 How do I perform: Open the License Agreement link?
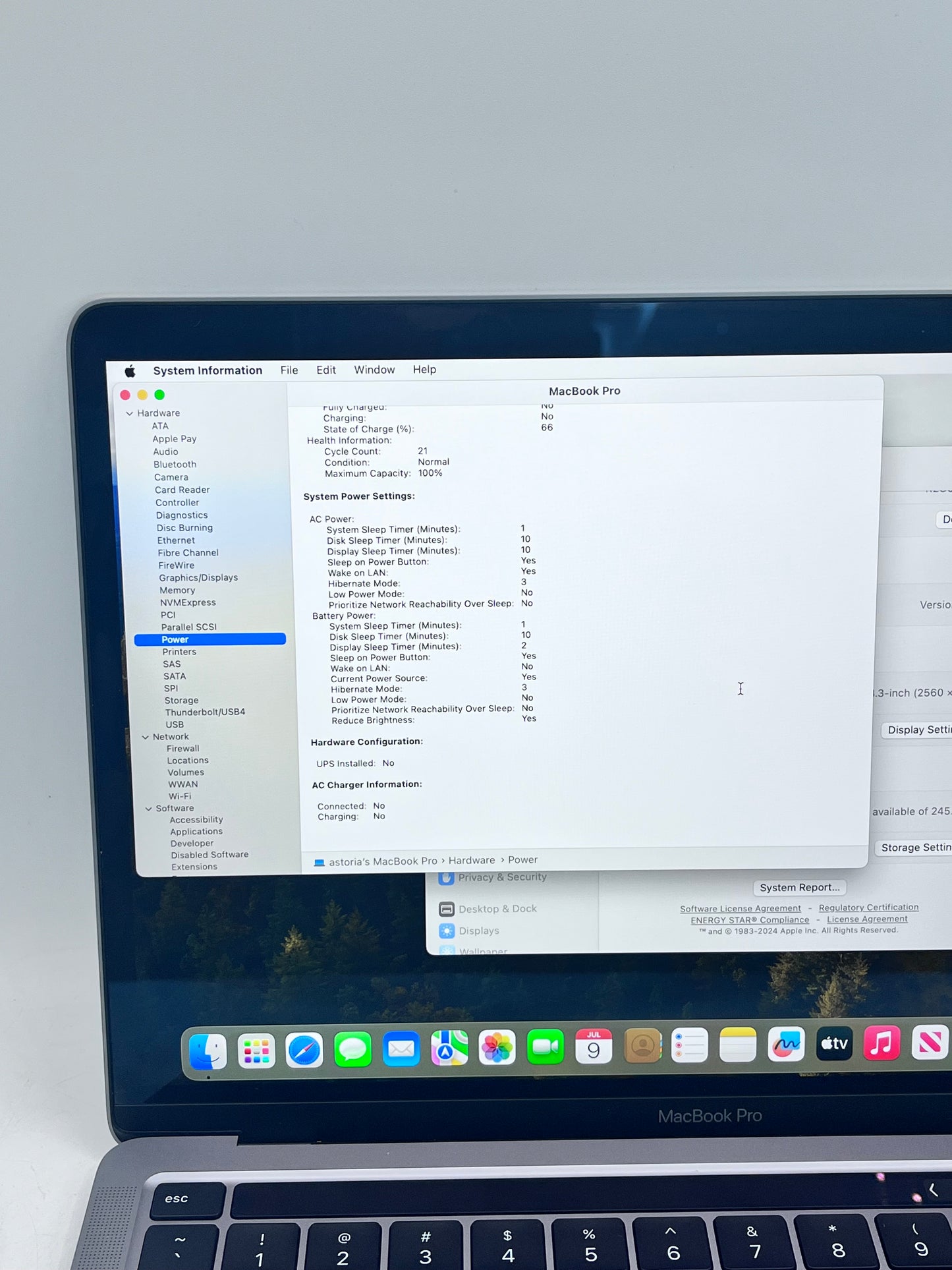tap(867, 919)
